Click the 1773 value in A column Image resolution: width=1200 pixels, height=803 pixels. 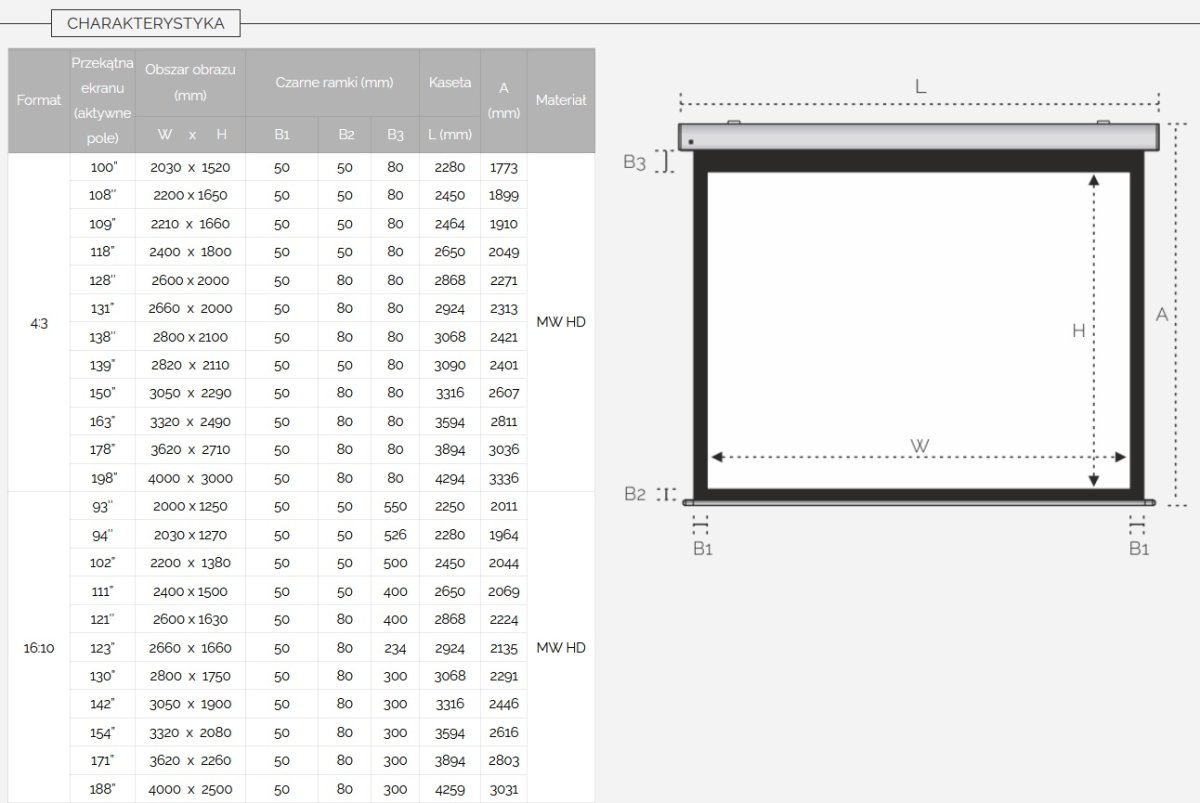504,168
